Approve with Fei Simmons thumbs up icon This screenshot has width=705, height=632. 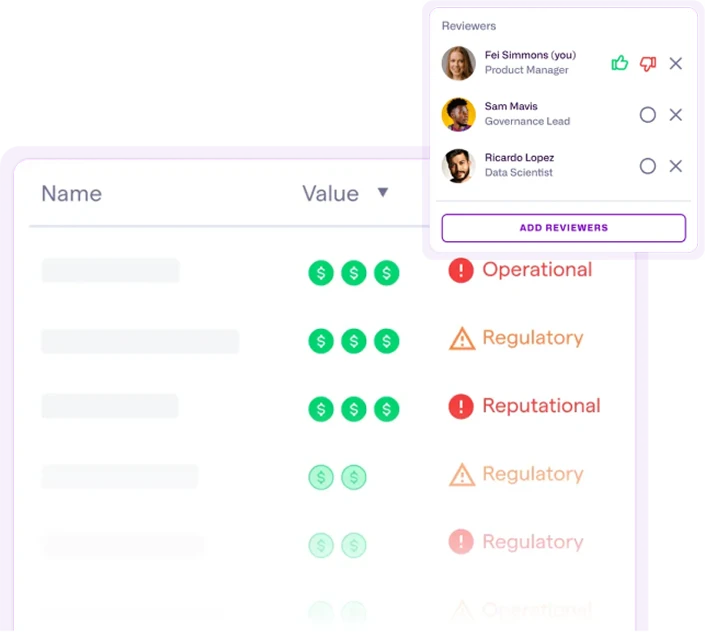pos(620,63)
